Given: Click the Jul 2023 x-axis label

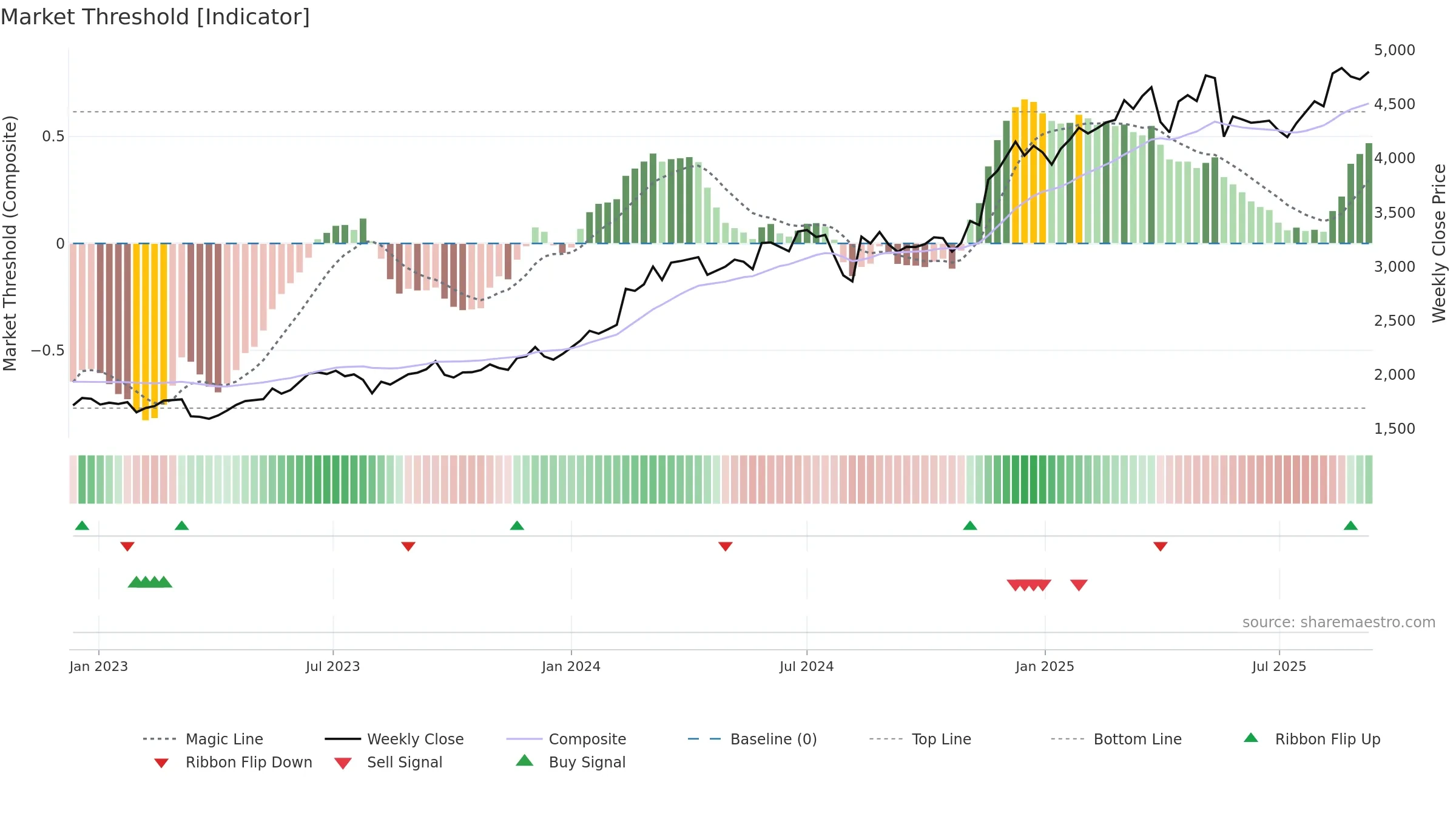Looking at the screenshot, I should (x=333, y=666).
